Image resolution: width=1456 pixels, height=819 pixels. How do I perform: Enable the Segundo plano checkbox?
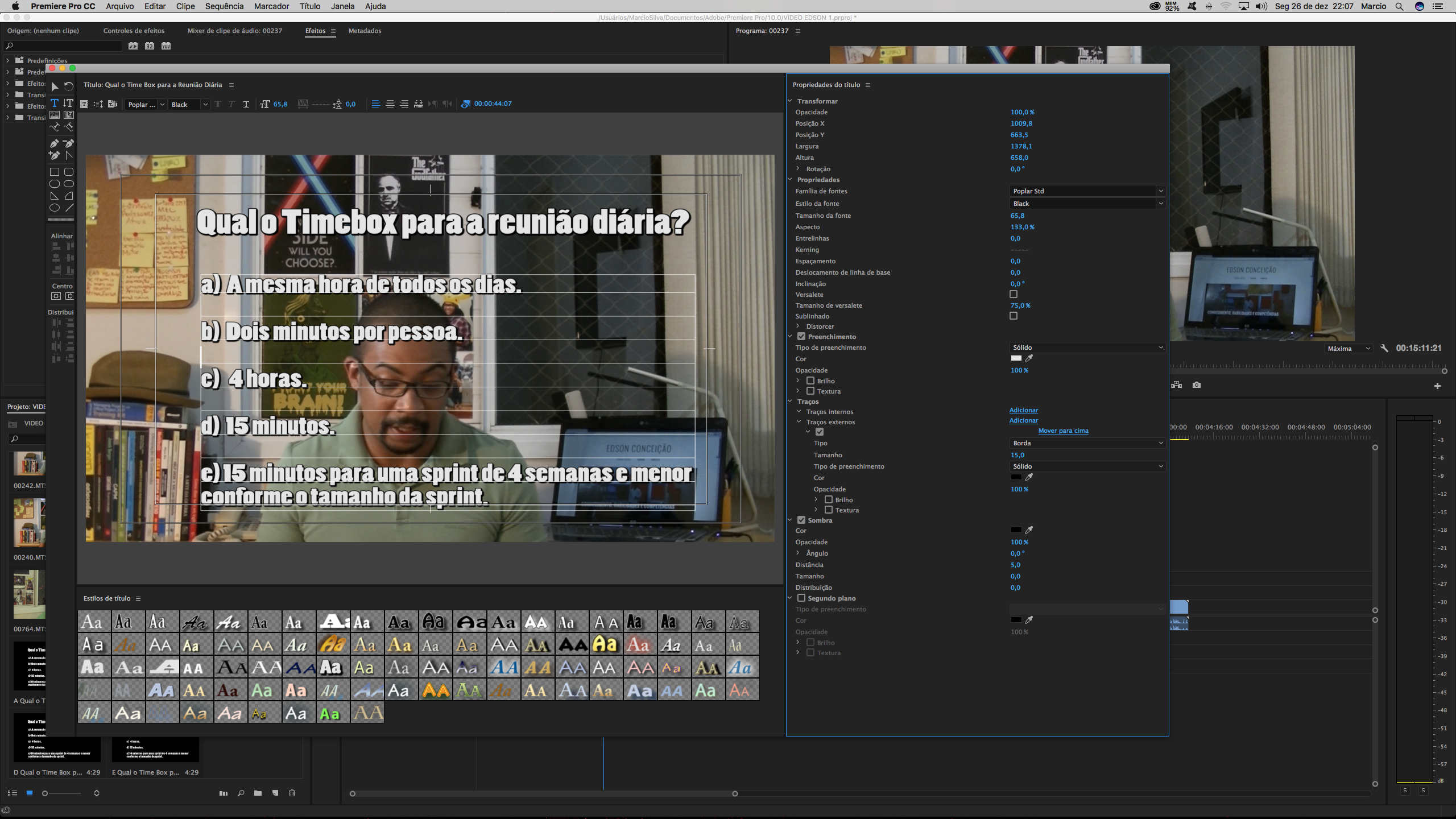(x=801, y=598)
